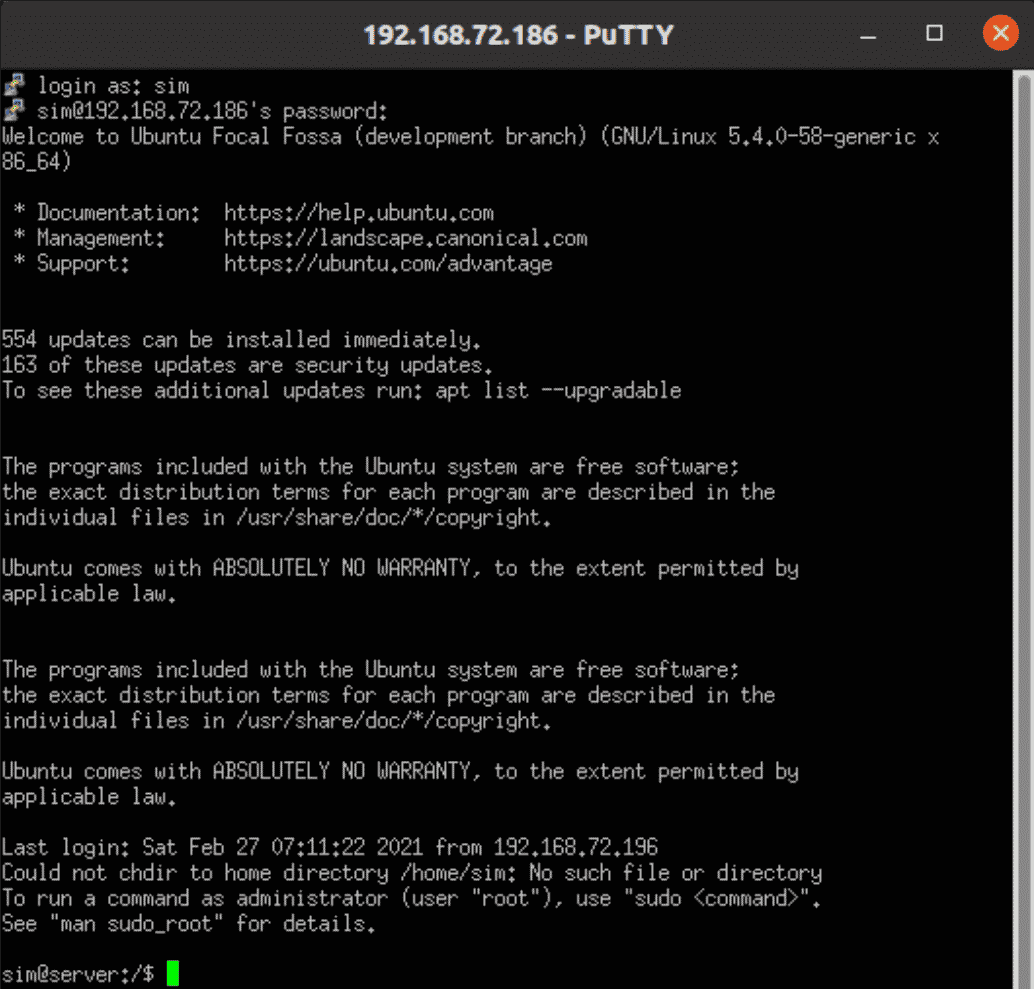The height and width of the screenshot is (989, 1034).
Task: Click the 'See "man sudo_root" for details' line
Action: (x=189, y=924)
